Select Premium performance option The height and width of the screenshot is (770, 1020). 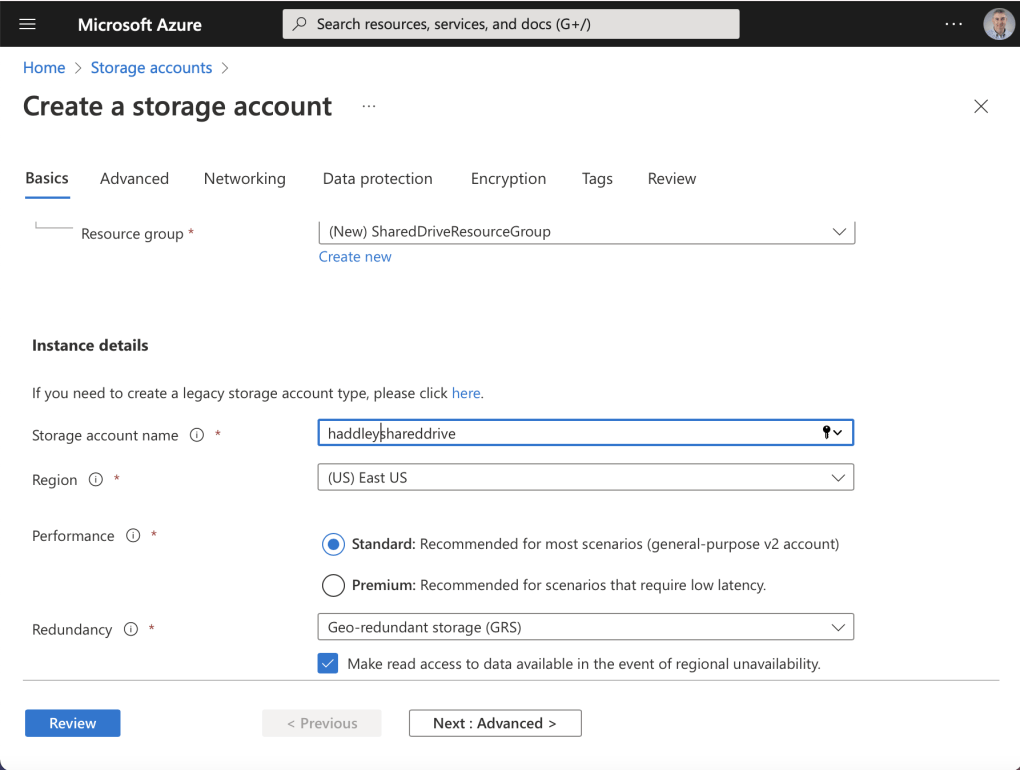tap(333, 585)
